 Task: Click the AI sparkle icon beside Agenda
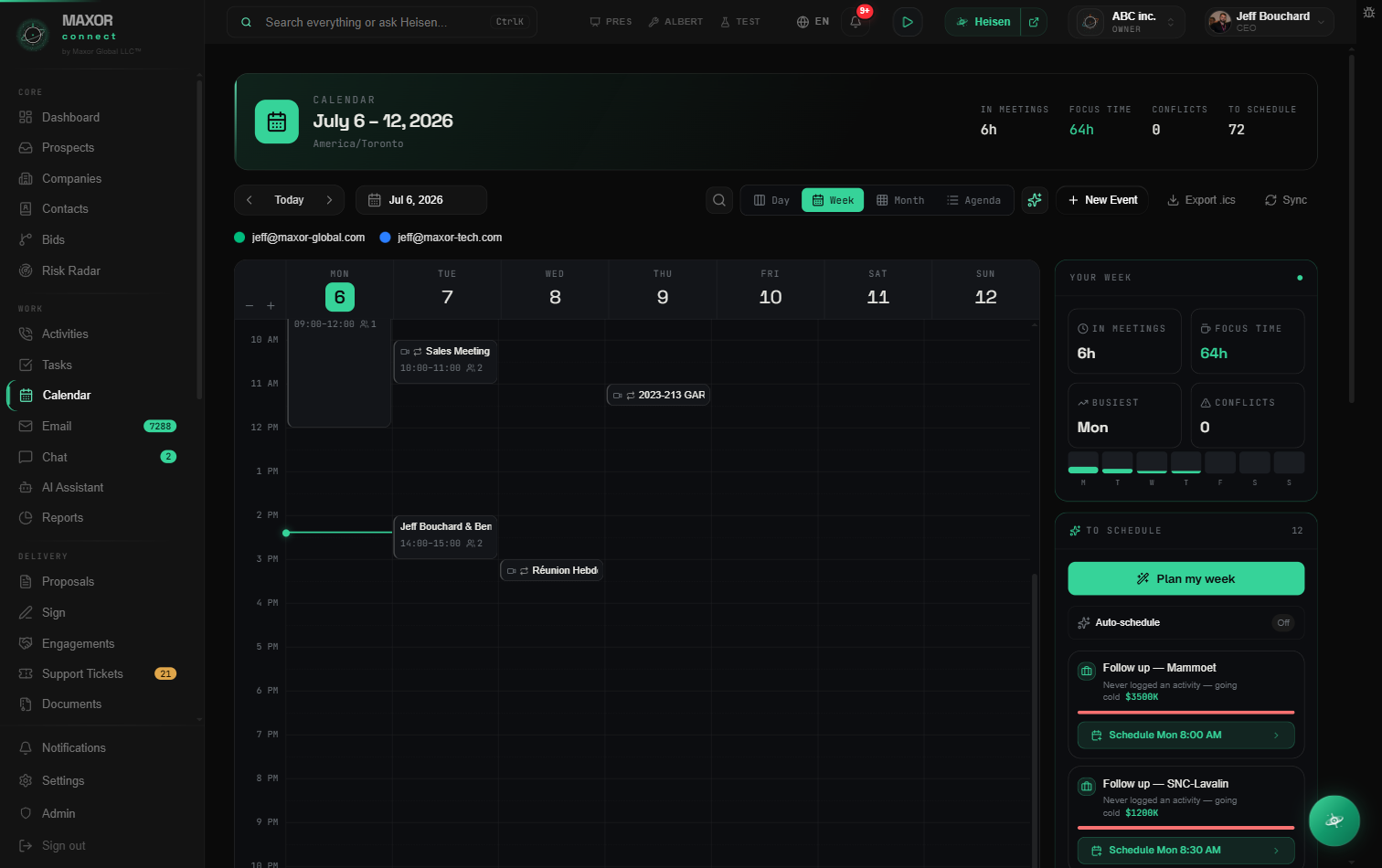[x=1035, y=200]
